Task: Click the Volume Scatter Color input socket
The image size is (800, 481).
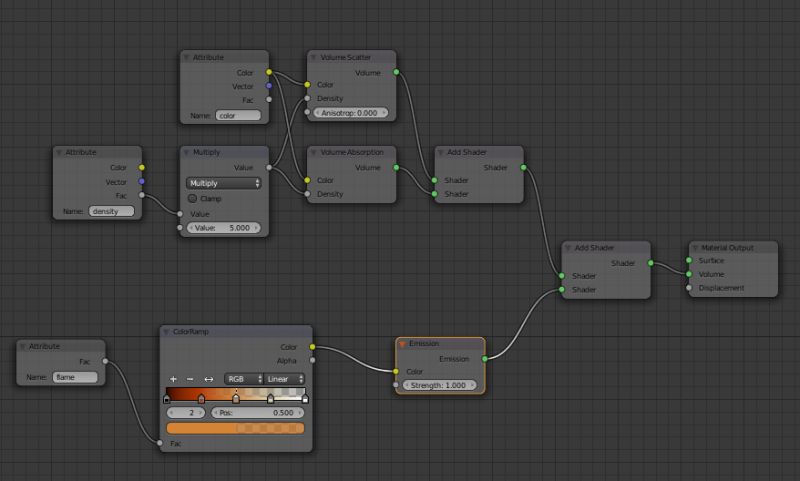Action: coord(307,85)
